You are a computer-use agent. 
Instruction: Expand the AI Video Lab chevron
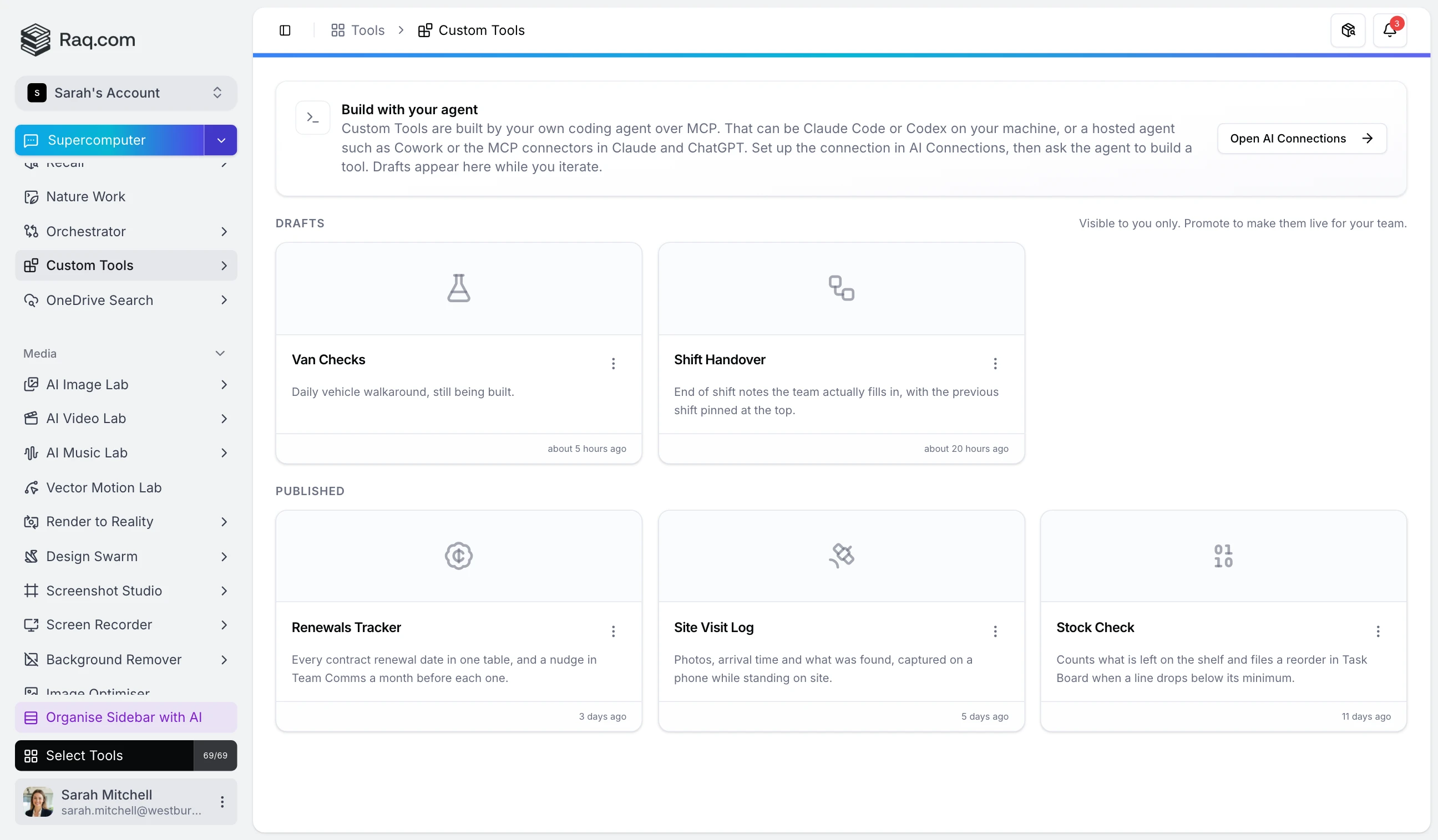pyautogui.click(x=224, y=419)
